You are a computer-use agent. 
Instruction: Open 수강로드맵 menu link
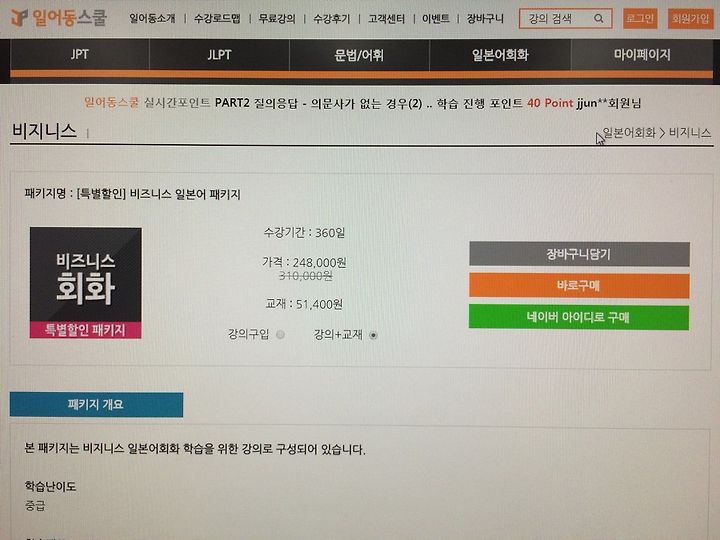tap(217, 19)
